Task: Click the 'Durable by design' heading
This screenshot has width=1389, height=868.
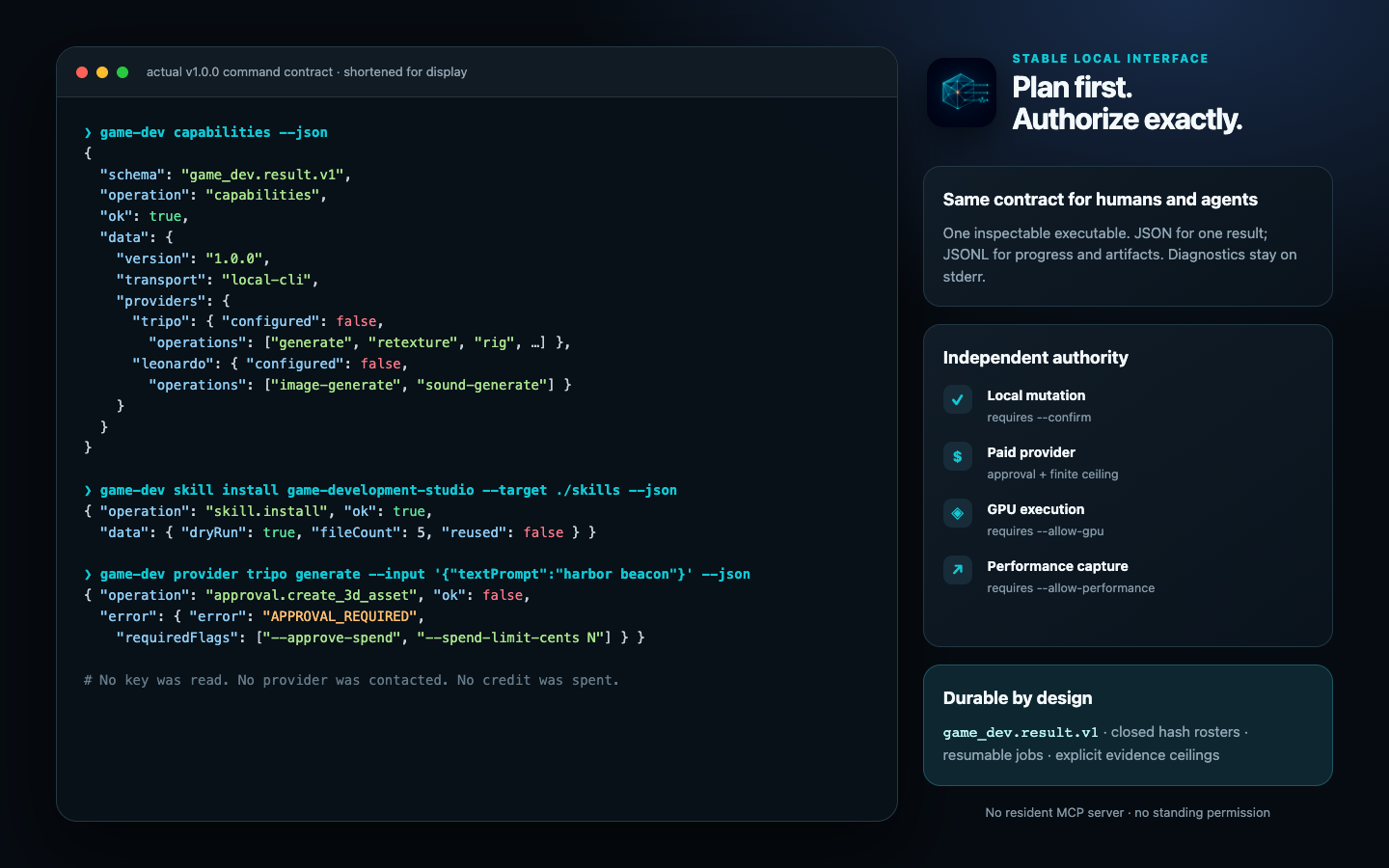Action: pyautogui.click(x=1018, y=698)
